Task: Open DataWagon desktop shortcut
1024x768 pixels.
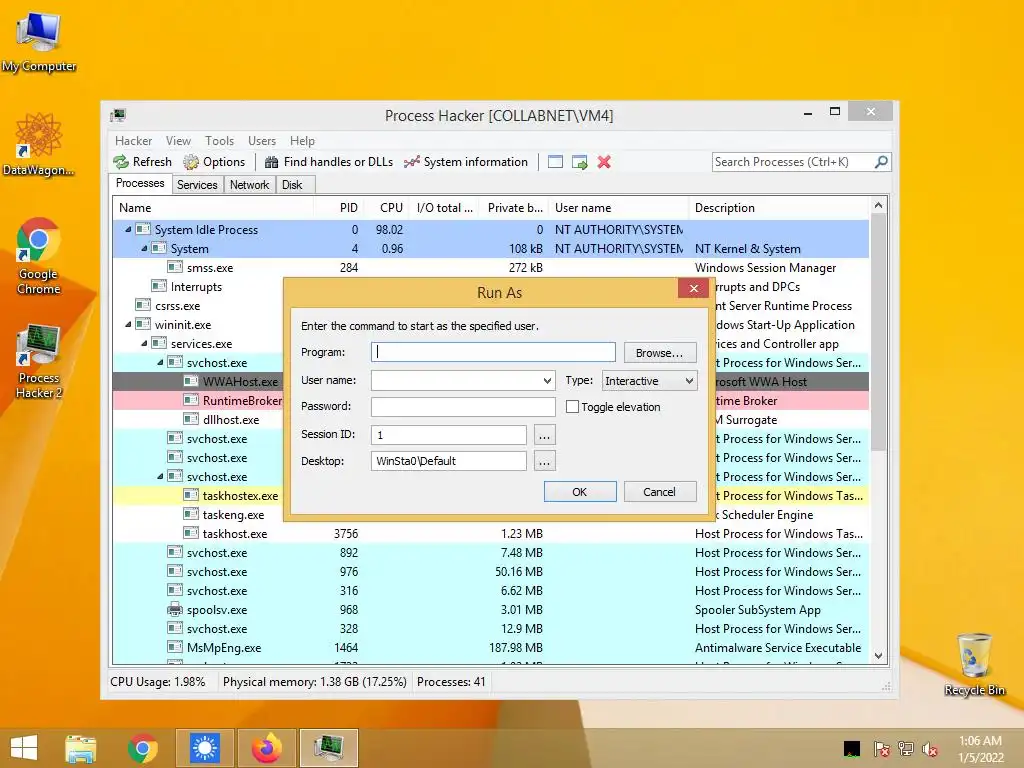Action: click(x=39, y=144)
